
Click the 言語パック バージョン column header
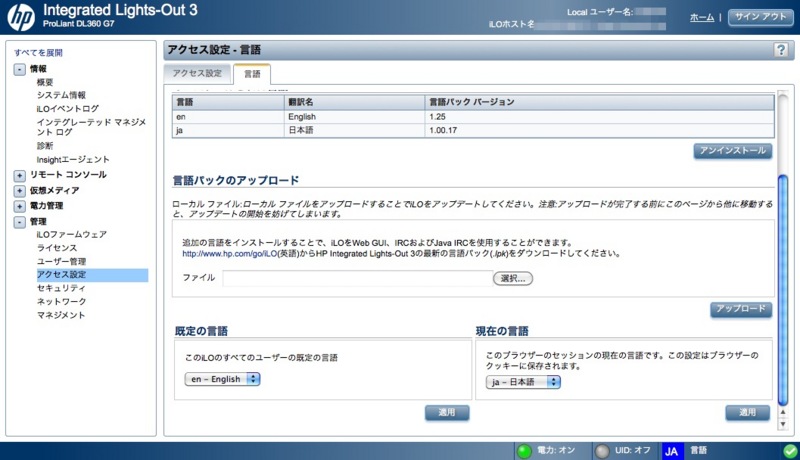point(599,102)
